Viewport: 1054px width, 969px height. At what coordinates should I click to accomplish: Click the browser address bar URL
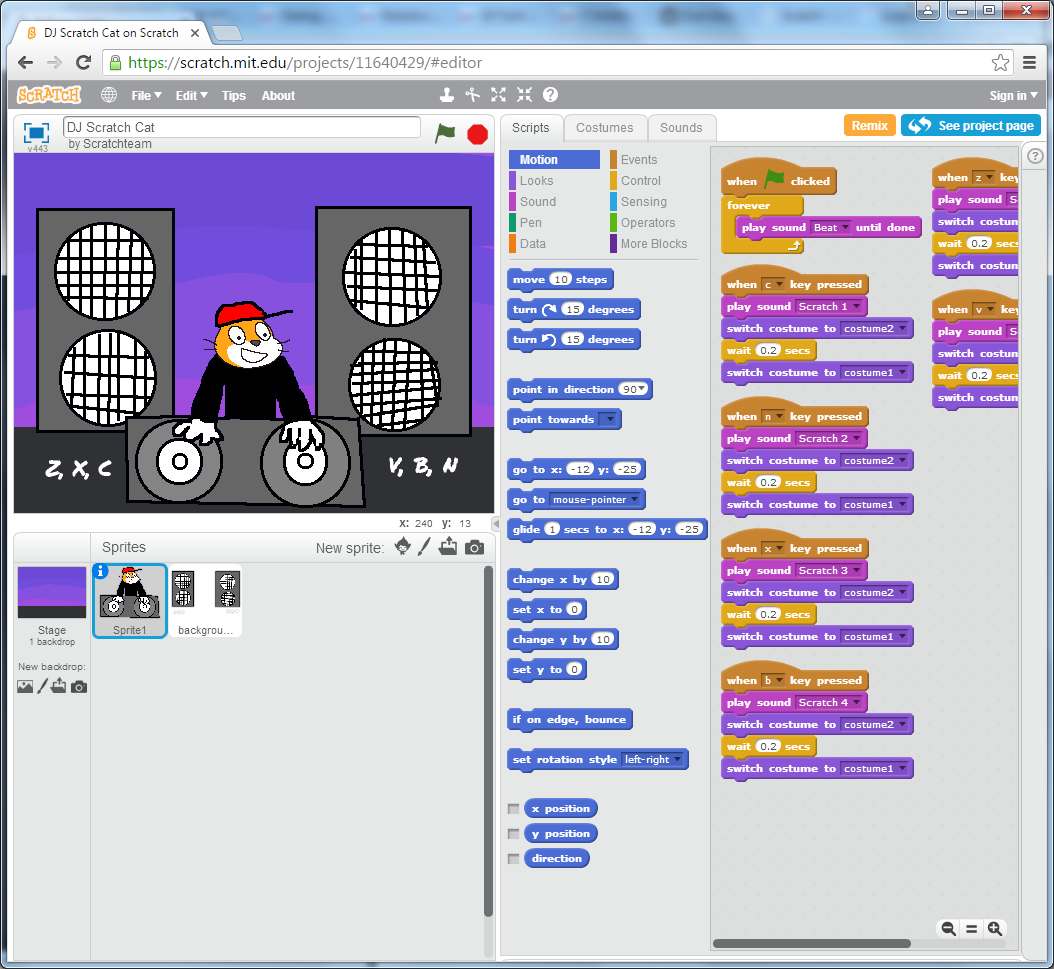click(305, 62)
